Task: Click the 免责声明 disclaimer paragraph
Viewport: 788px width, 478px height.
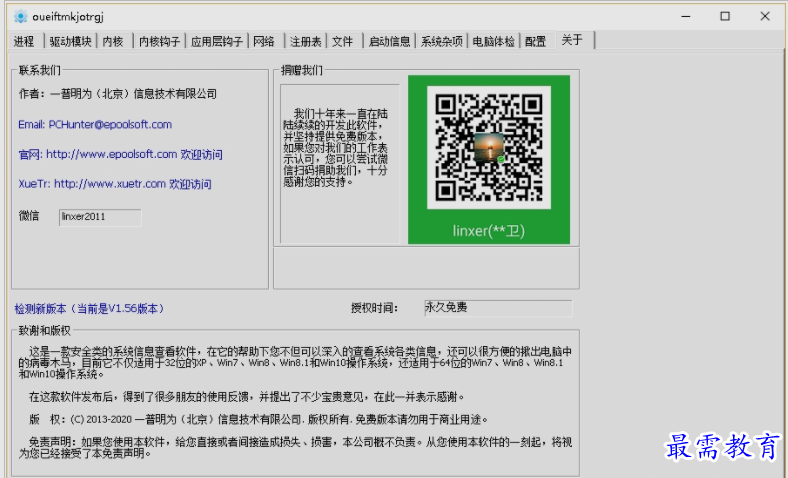Action: pos(296,447)
